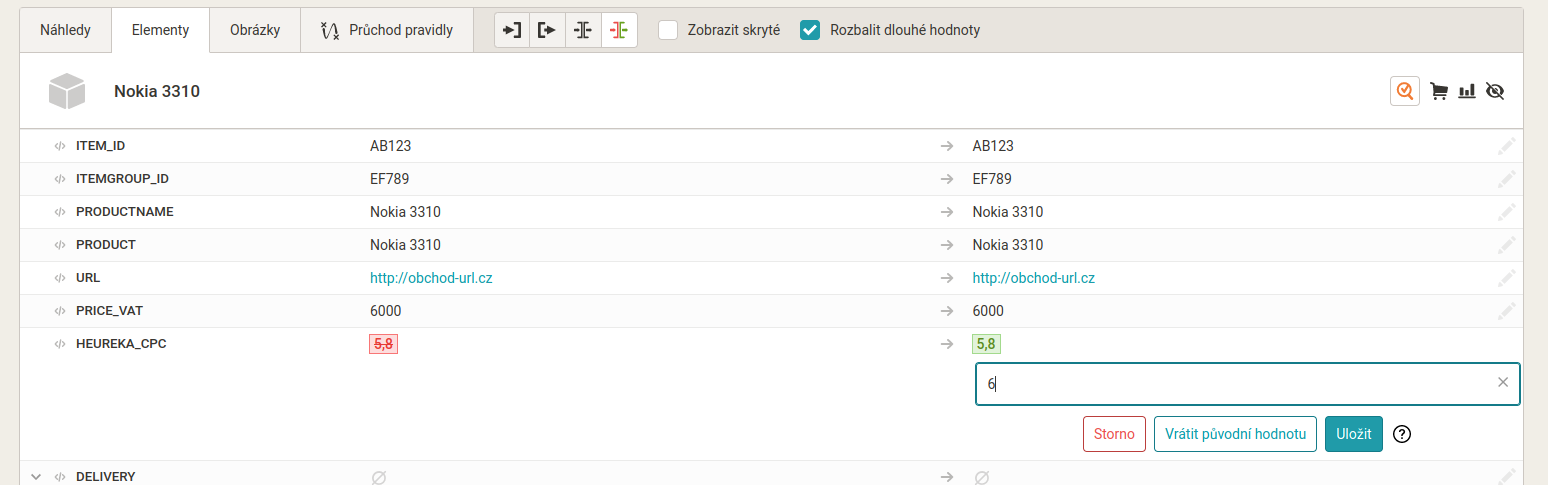
Task: Clear the HEUREKA_CPC input with the X
Action: point(1503,382)
